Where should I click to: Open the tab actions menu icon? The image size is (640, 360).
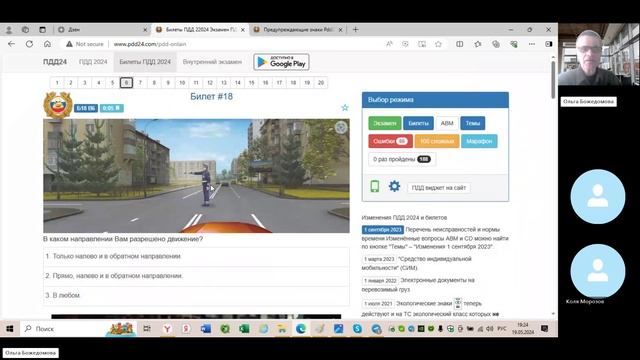click(x=42, y=29)
